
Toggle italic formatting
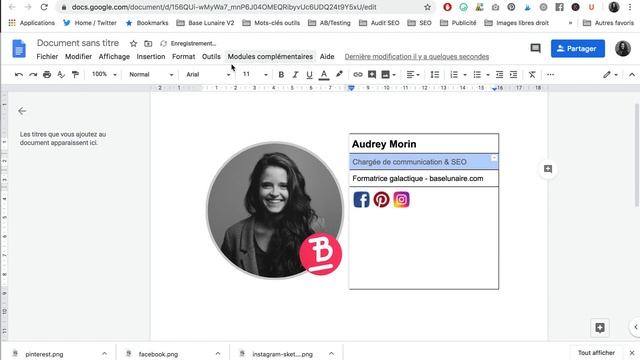tap(295, 75)
